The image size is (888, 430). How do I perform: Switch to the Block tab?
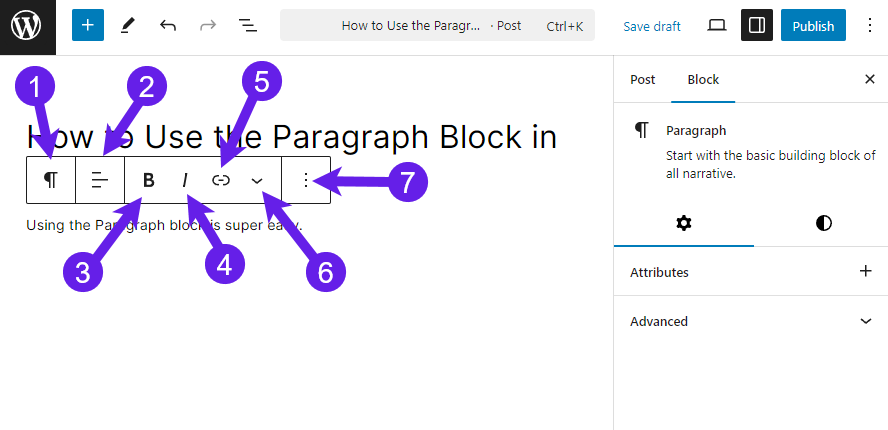(x=703, y=80)
